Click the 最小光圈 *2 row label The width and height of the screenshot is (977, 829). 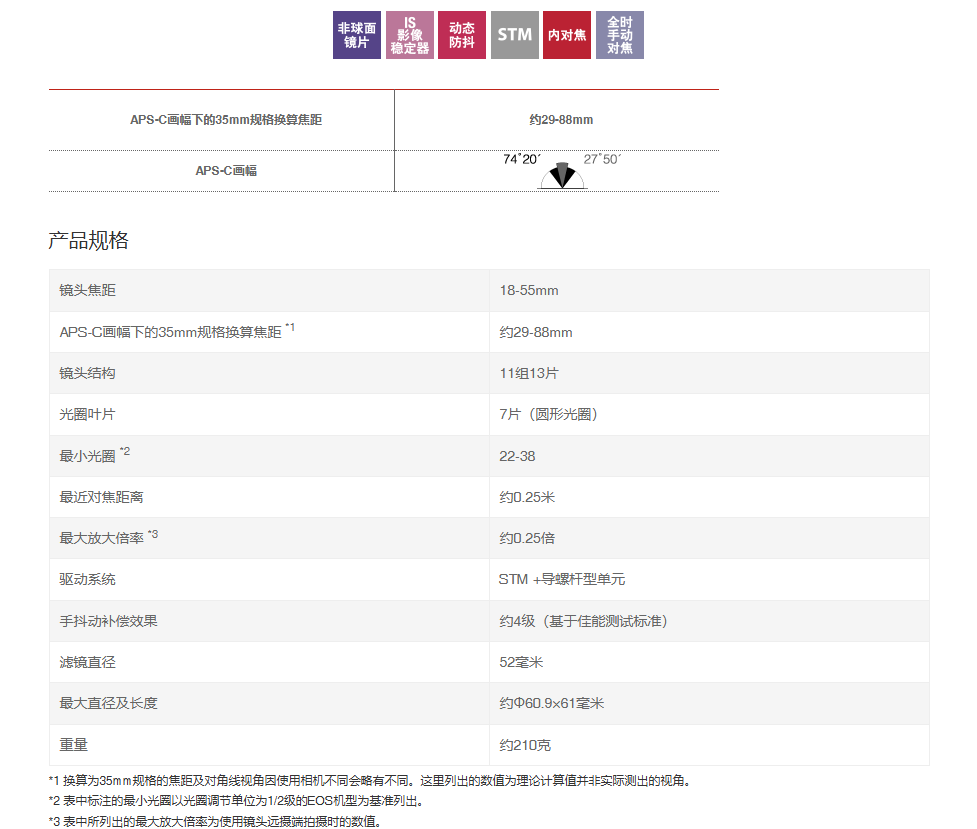point(95,454)
